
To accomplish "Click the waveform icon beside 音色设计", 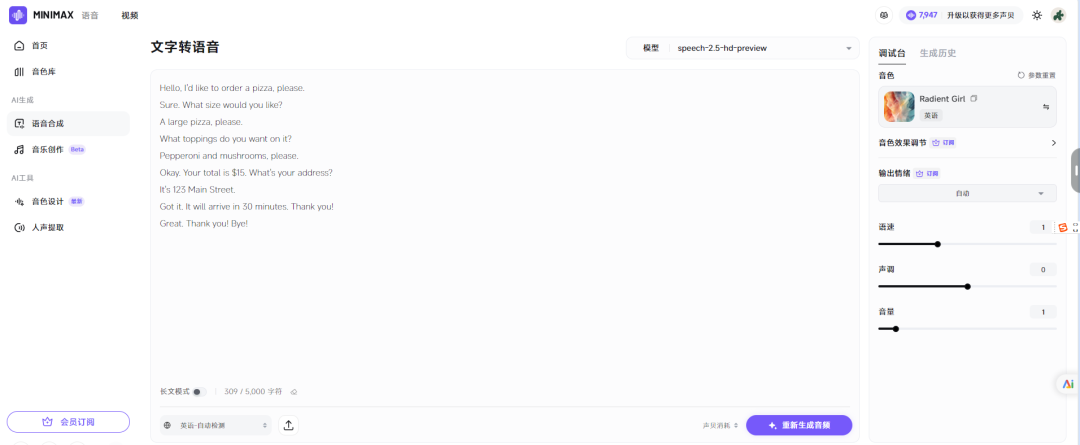I will [x=19, y=202].
